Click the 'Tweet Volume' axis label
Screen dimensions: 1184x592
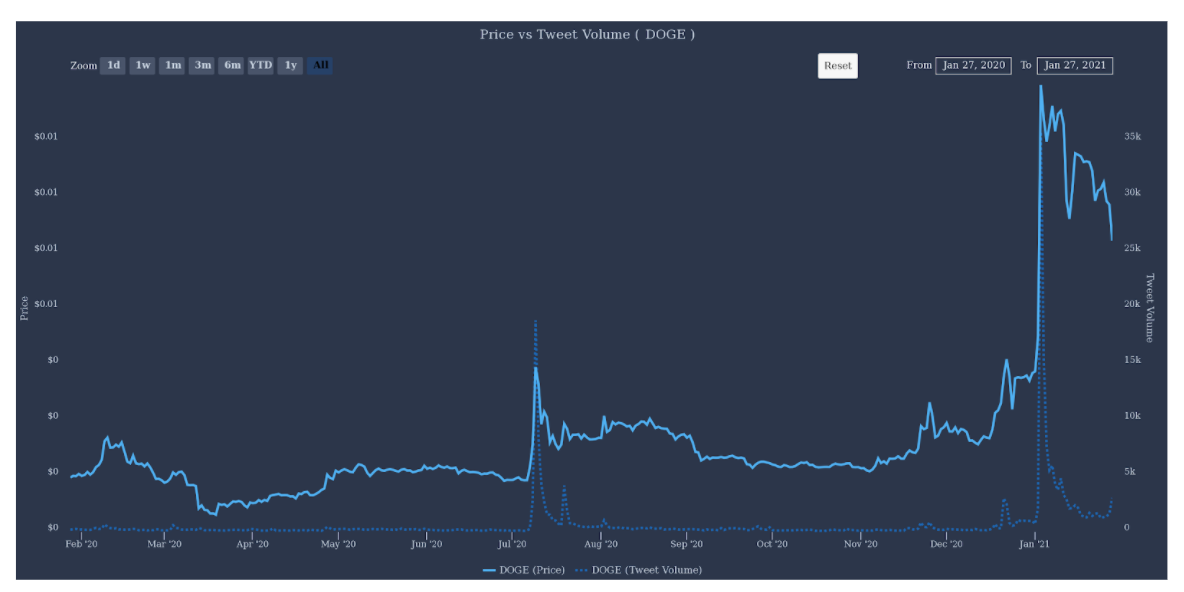click(1149, 308)
